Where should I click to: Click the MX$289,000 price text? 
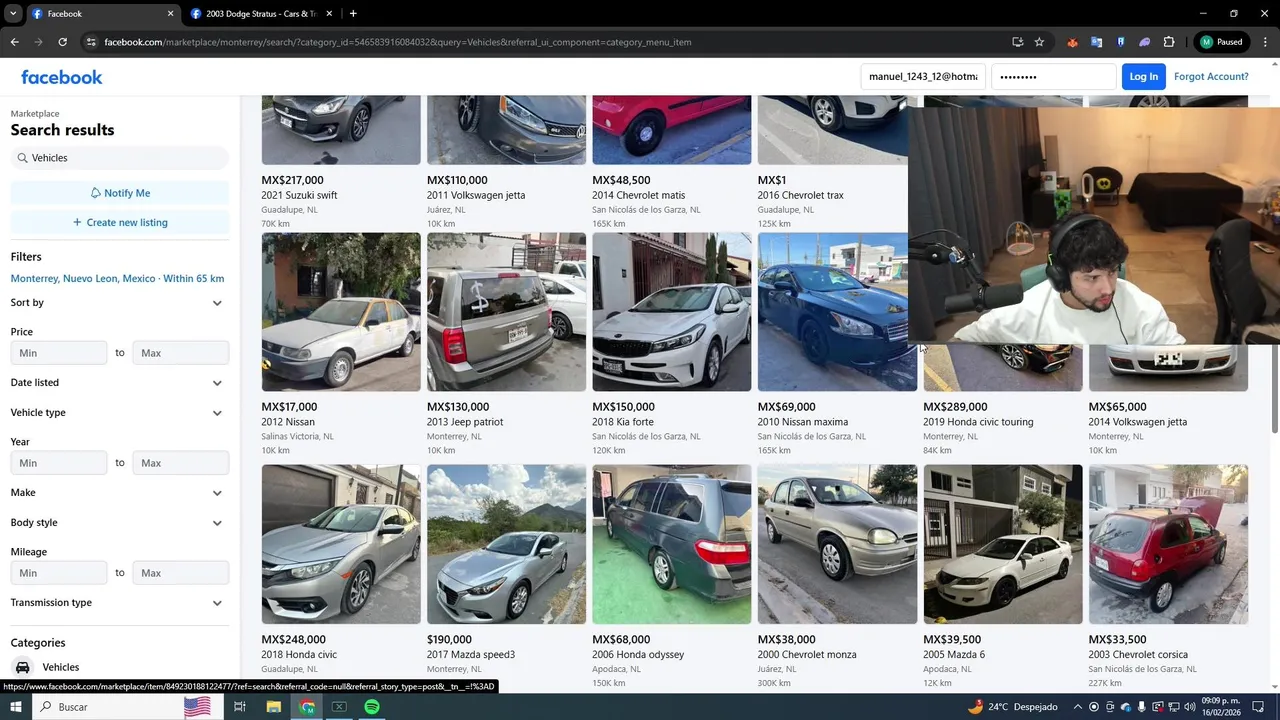[955, 407]
